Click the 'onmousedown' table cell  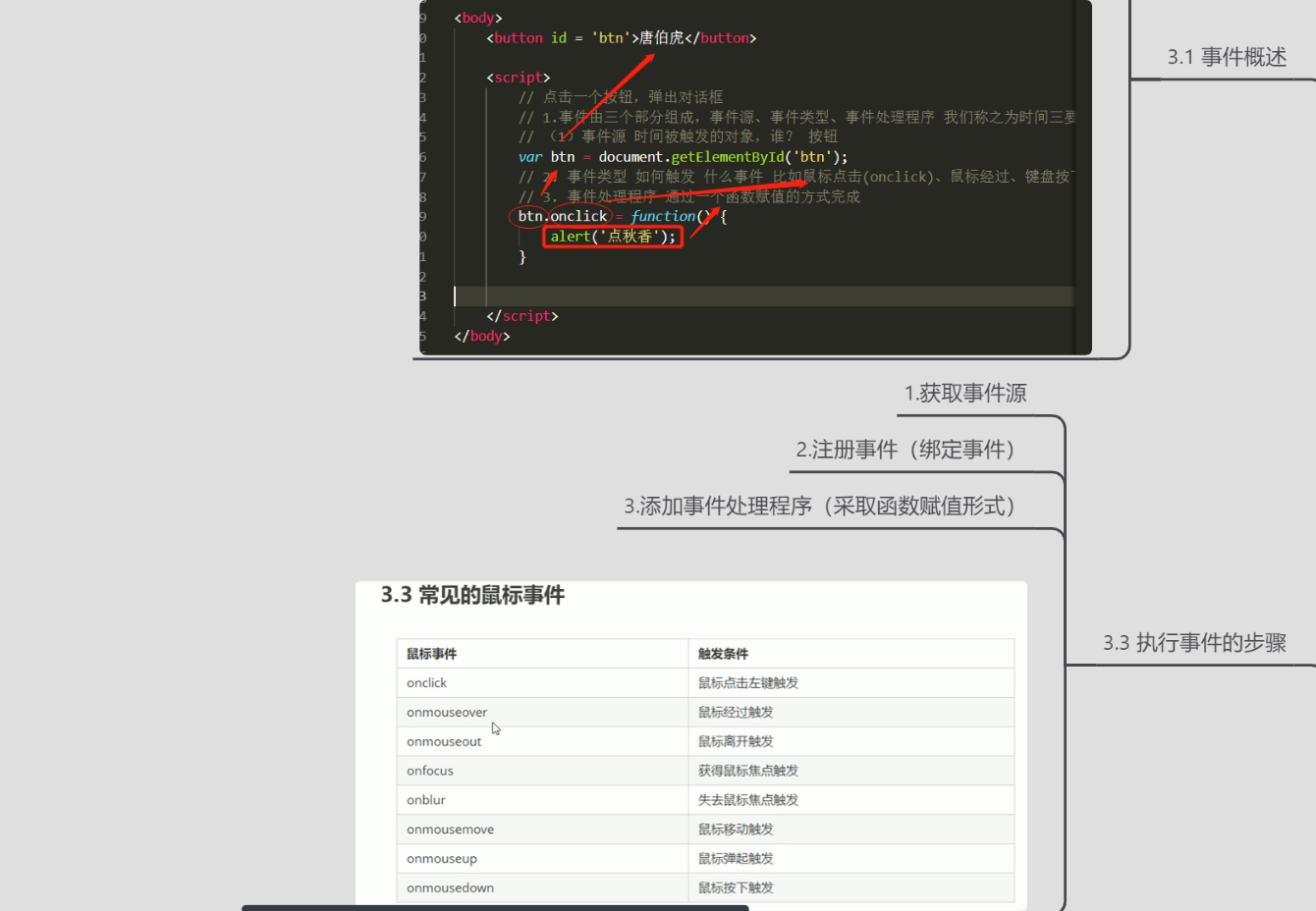(542, 888)
